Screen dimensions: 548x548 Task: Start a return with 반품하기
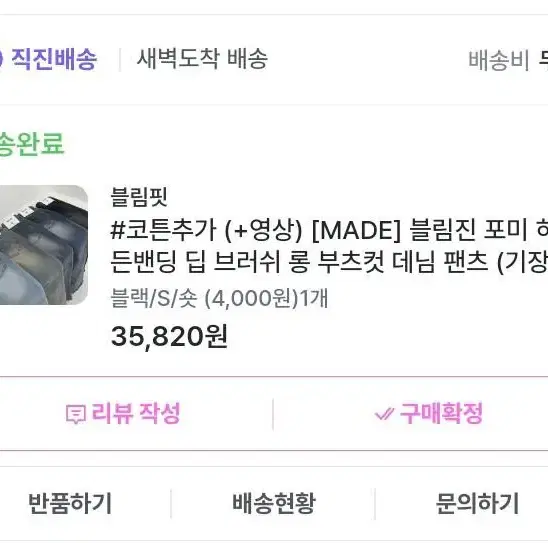(x=70, y=503)
